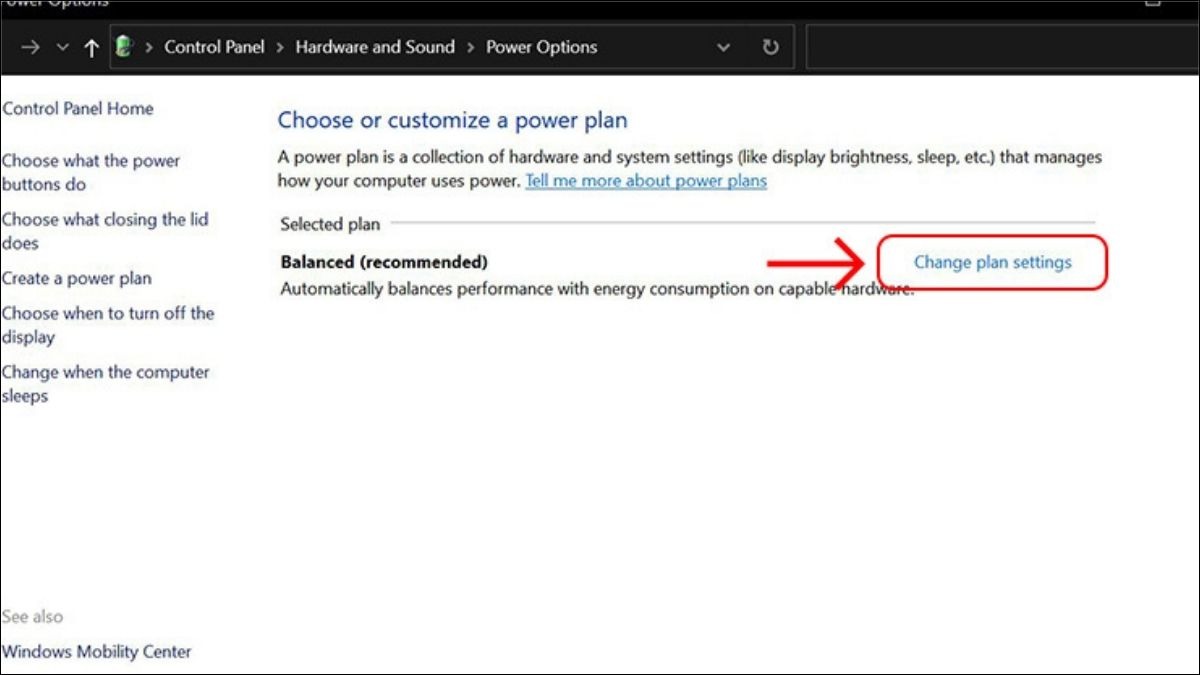Click the Balanced (recommended) plan name
Screen dimensions: 1200x675
point(384,262)
